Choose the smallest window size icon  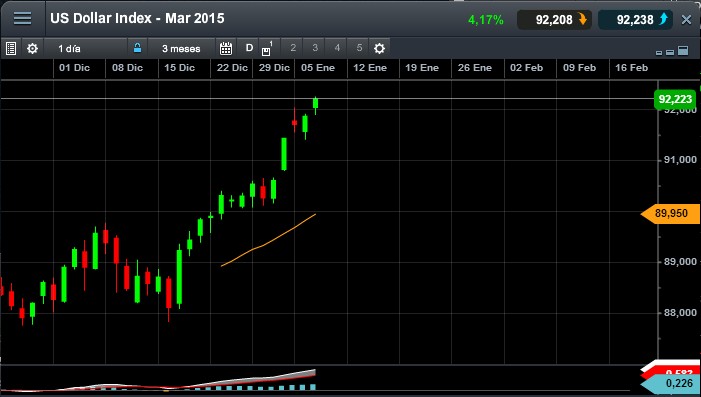(659, 53)
